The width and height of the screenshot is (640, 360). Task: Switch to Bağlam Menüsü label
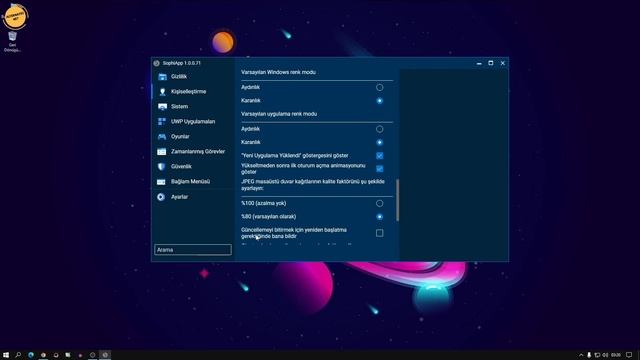click(191, 182)
